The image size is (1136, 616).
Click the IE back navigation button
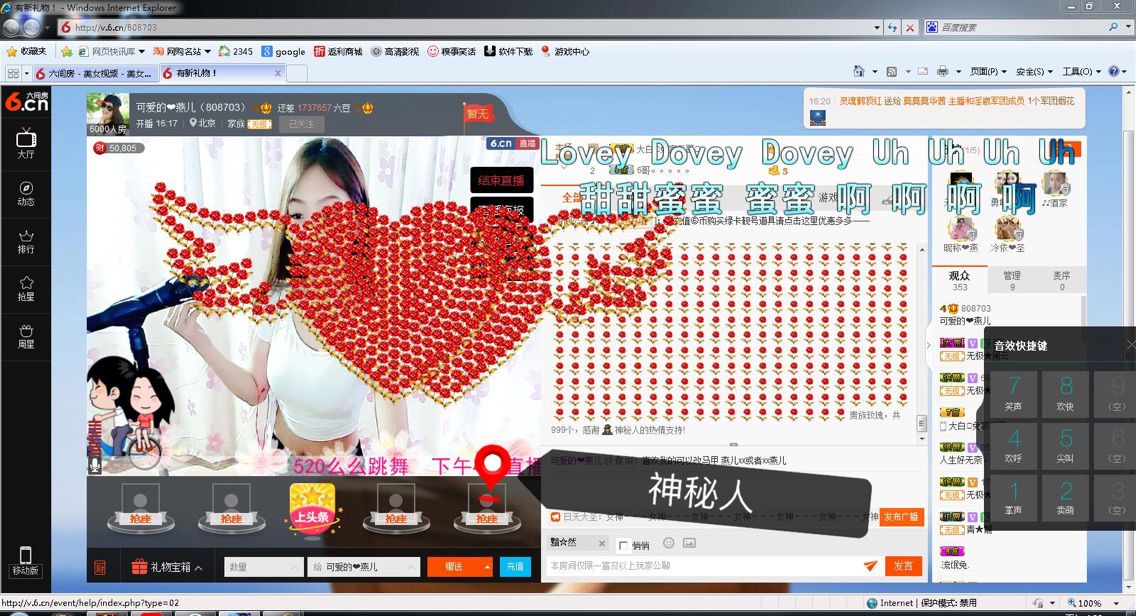point(12,27)
